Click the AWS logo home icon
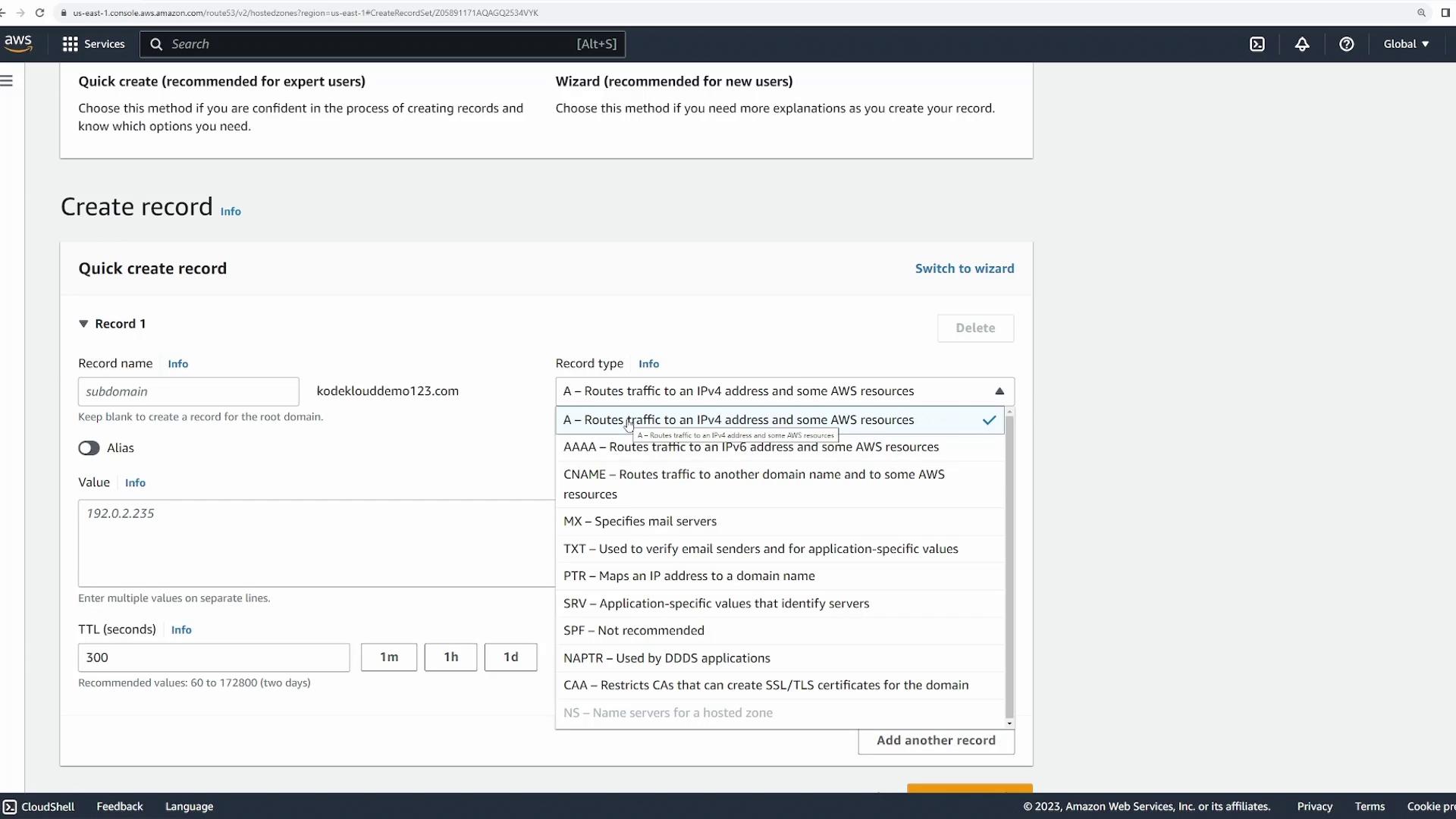The width and height of the screenshot is (1456, 819). point(18,44)
